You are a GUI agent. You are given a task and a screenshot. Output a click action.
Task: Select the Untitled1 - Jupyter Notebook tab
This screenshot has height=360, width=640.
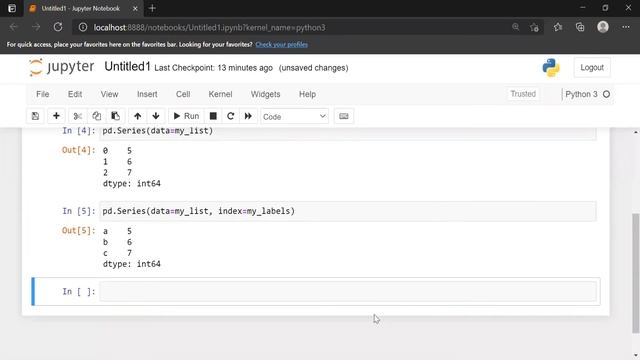pos(83,8)
